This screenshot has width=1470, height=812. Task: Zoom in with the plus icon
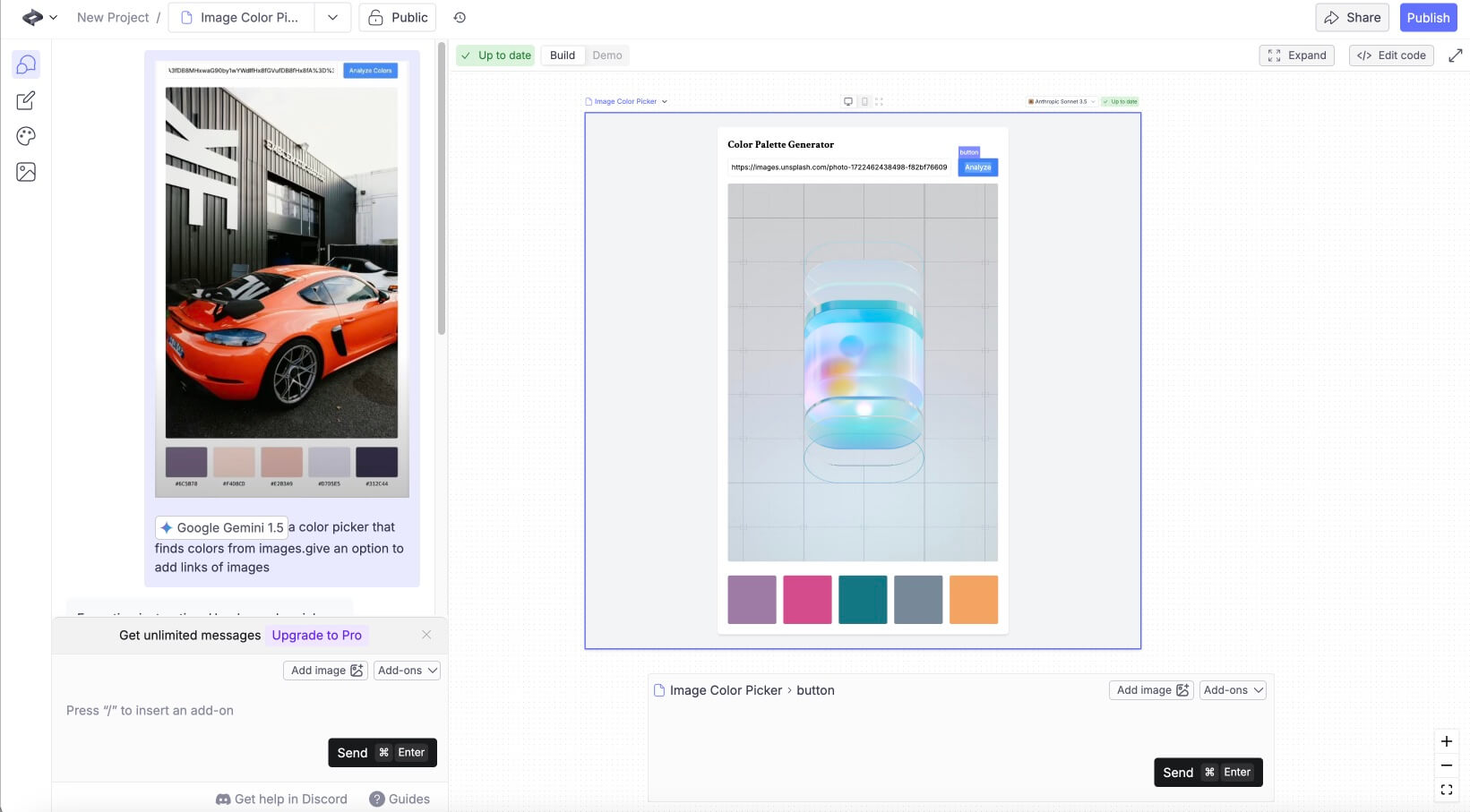tap(1446, 741)
